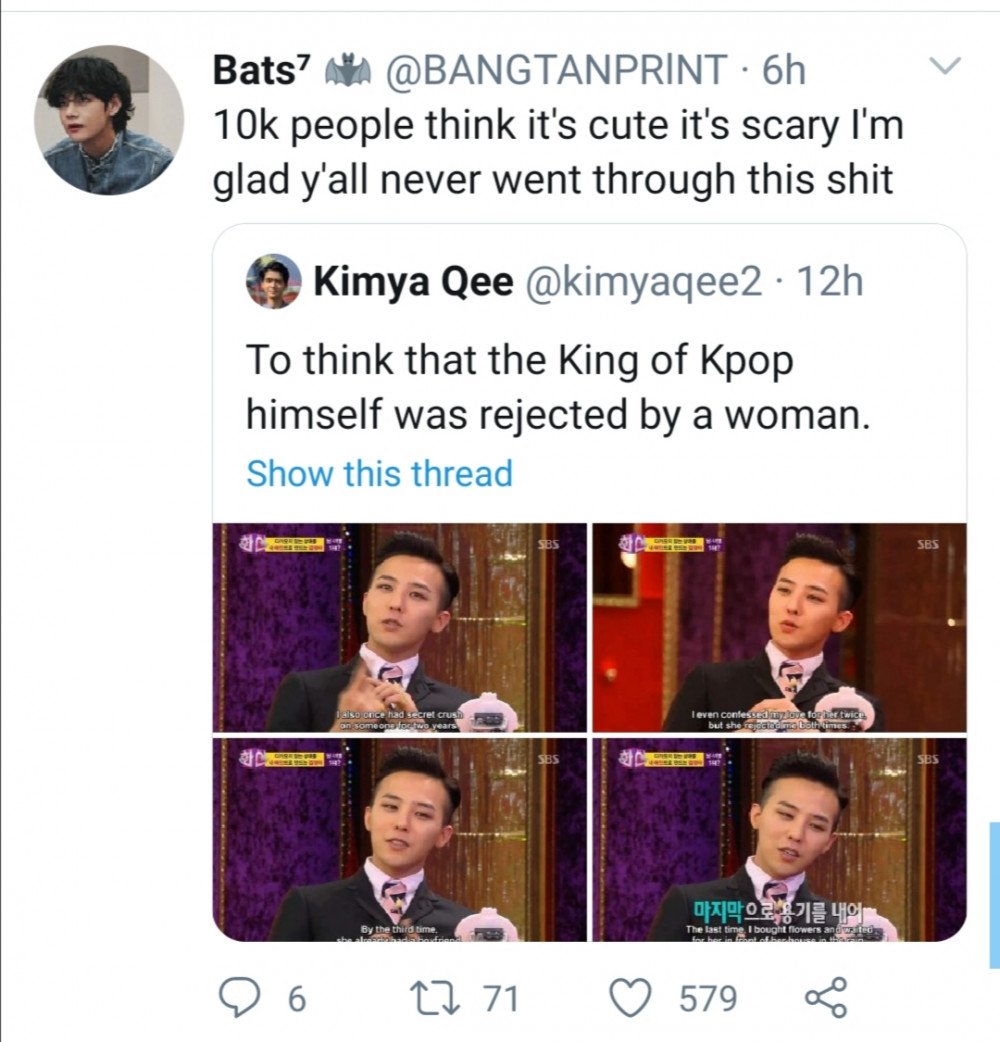Click the bat emoji next to Bats name
1000x1042 pixels.
[x=347, y=70]
